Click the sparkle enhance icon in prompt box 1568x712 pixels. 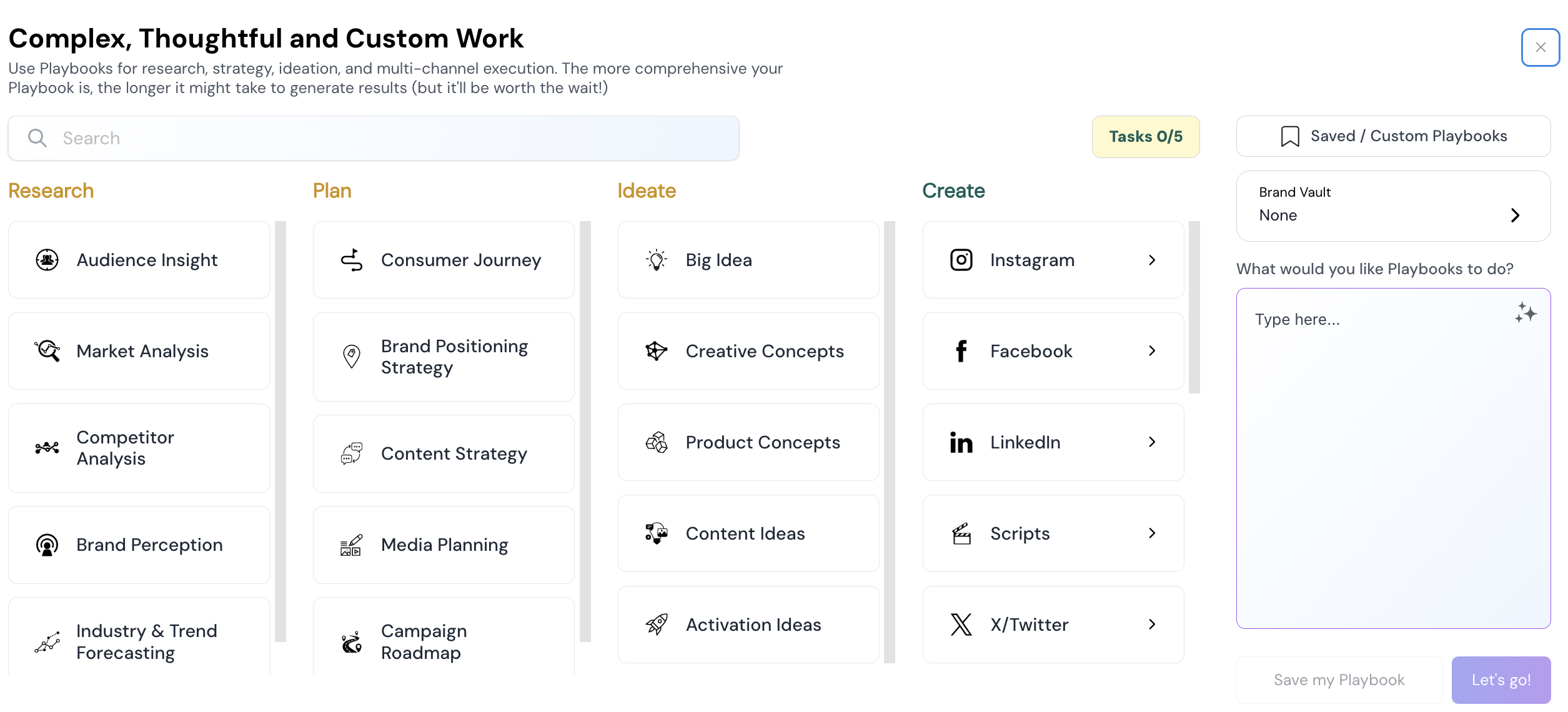tap(1525, 312)
